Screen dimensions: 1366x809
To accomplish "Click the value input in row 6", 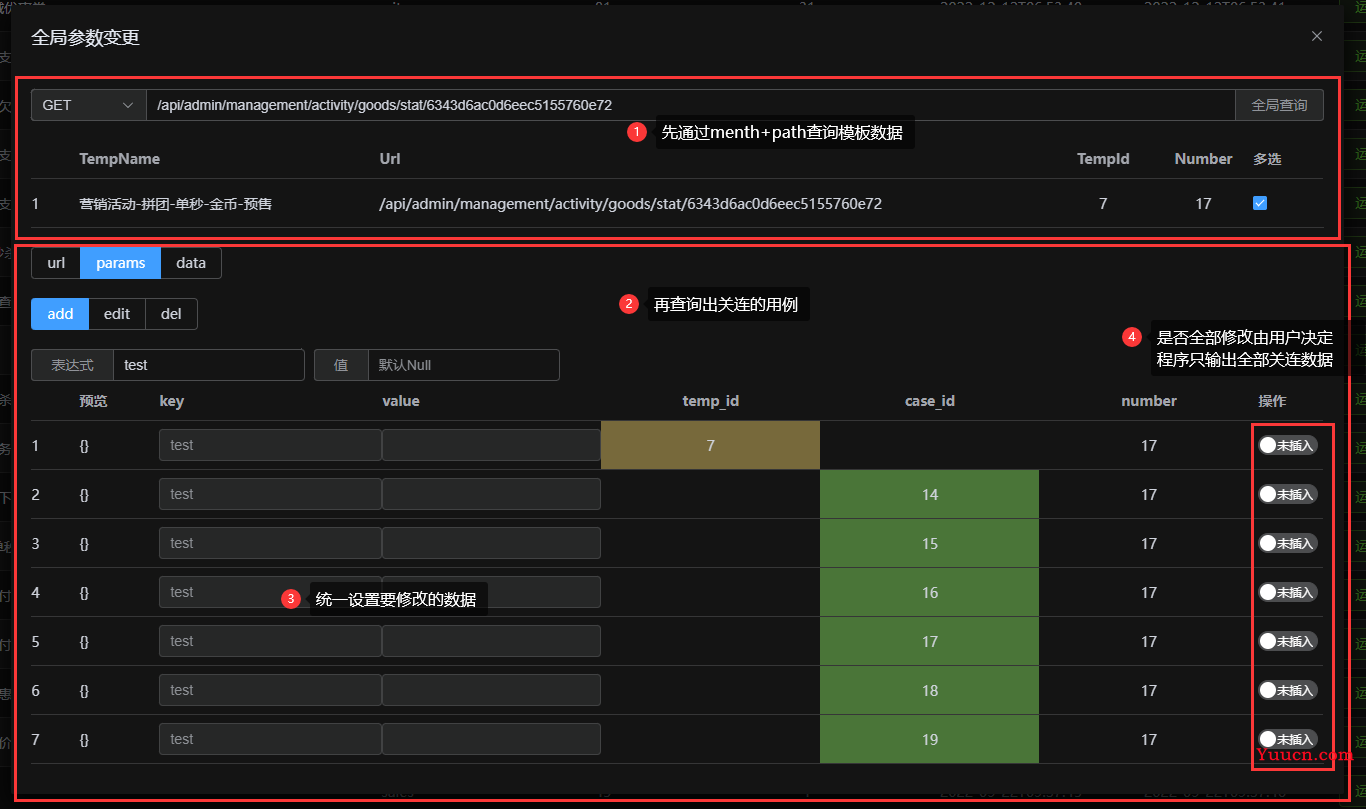I will coord(491,690).
